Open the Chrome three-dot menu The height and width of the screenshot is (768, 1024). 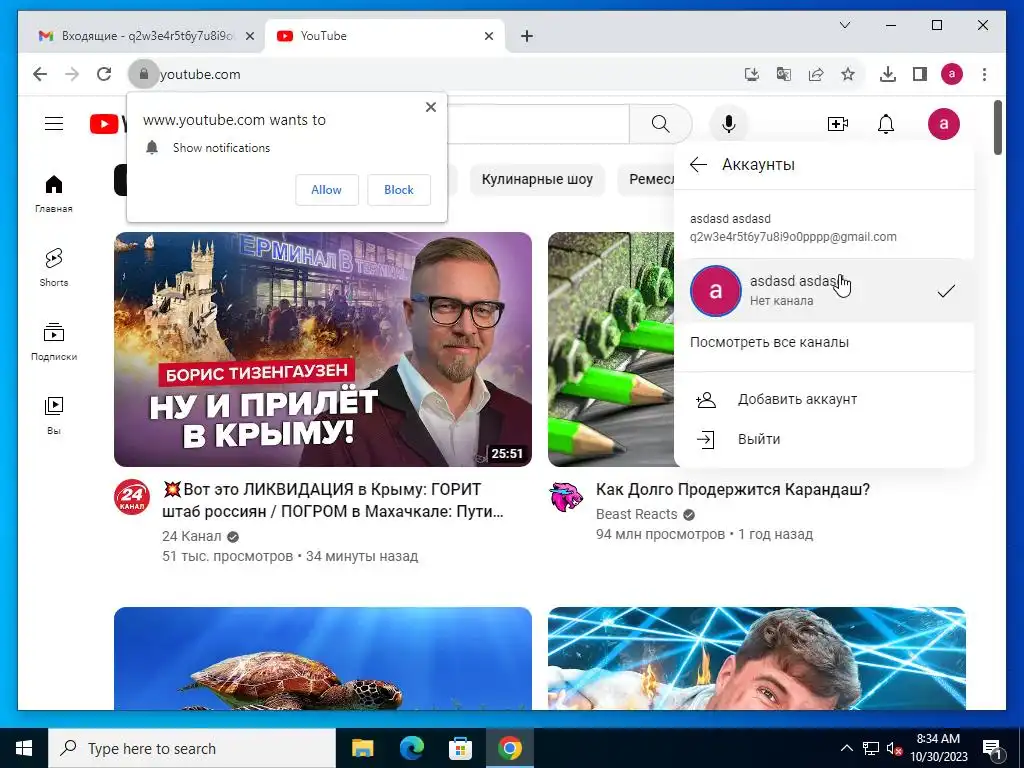(984, 74)
